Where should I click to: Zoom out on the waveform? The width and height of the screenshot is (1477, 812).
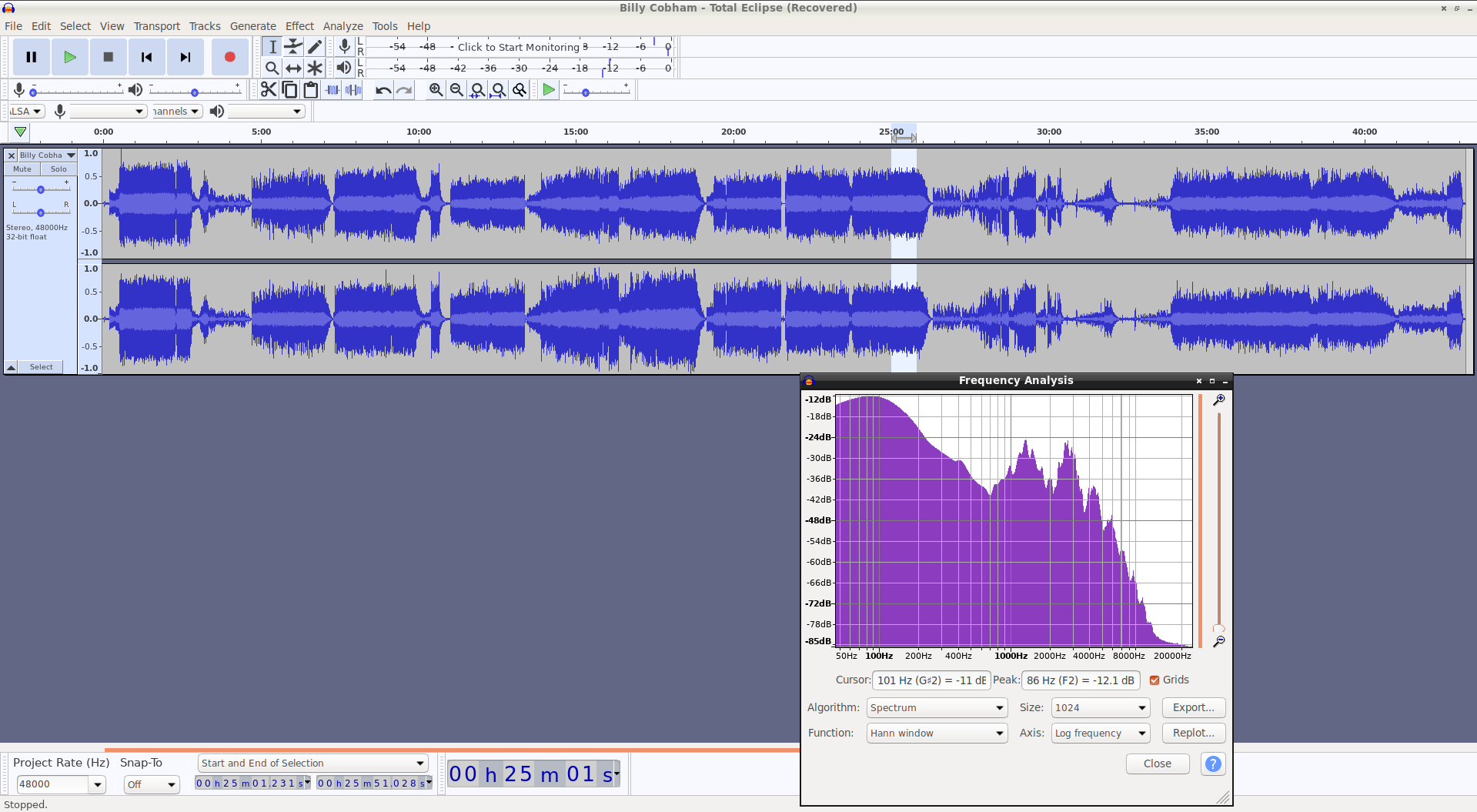click(457, 90)
